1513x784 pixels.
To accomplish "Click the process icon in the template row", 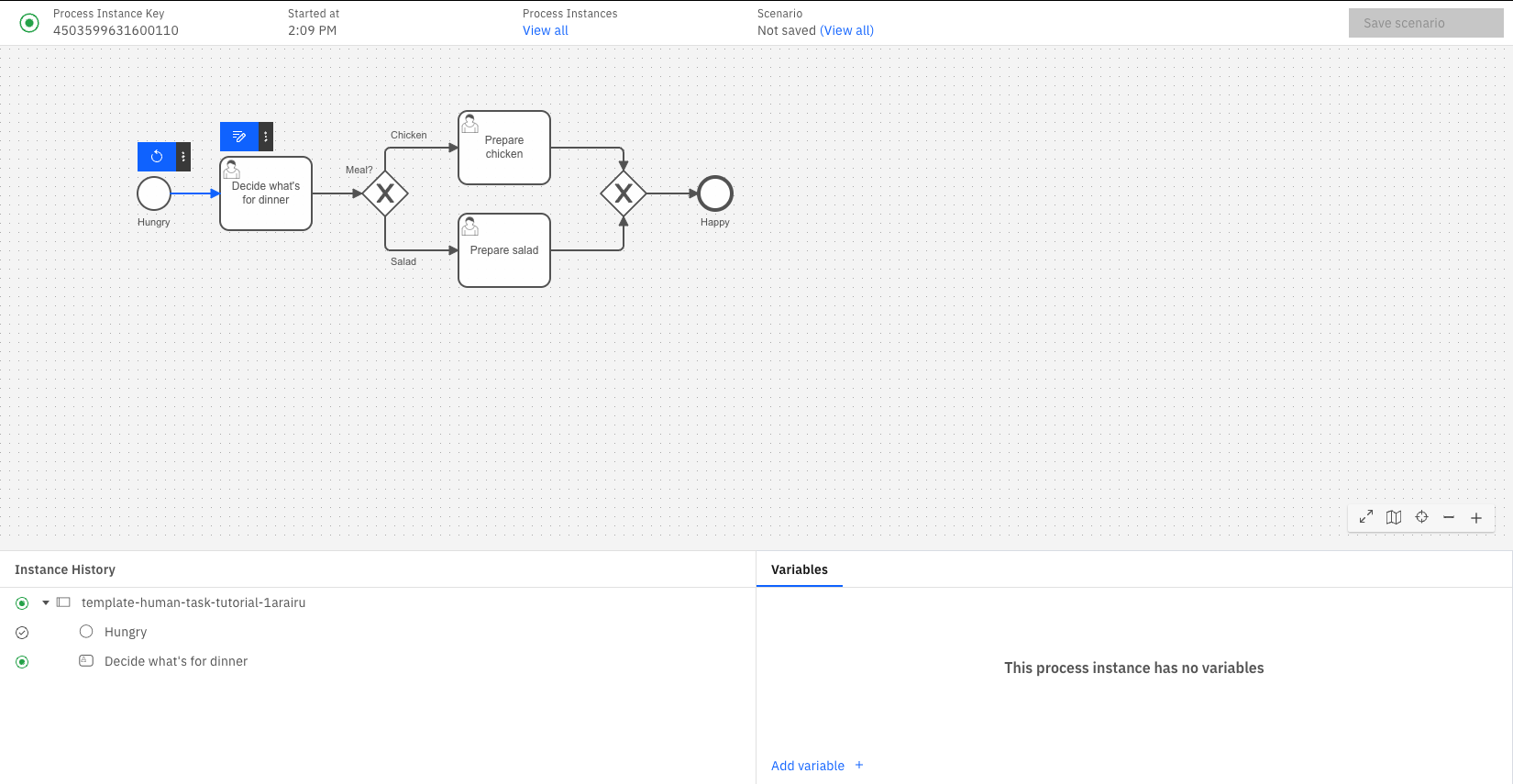I will pos(63,602).
